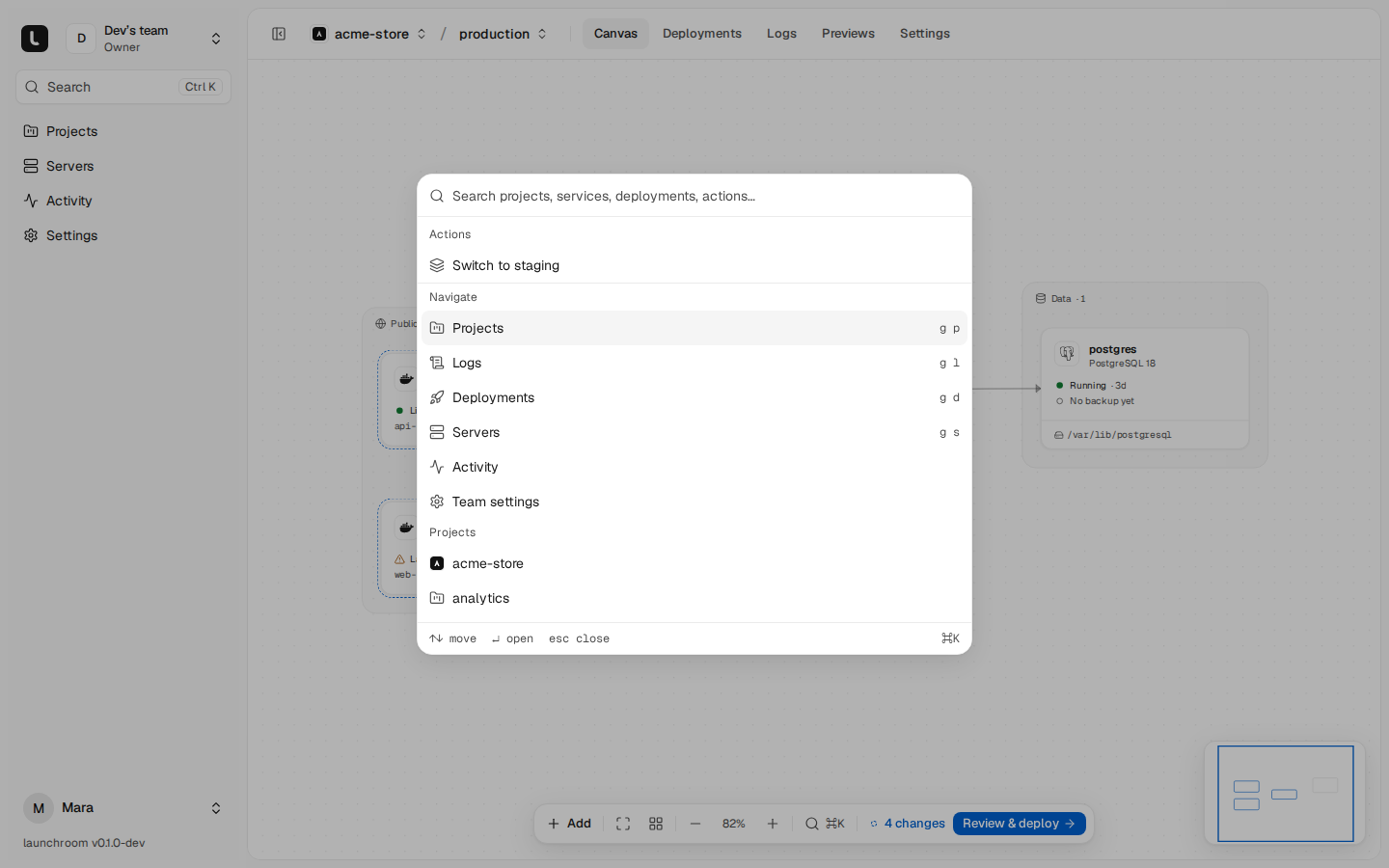Switch to the Deployments tab
This screenshot has height=868, width=1389.
coord(702,34)
